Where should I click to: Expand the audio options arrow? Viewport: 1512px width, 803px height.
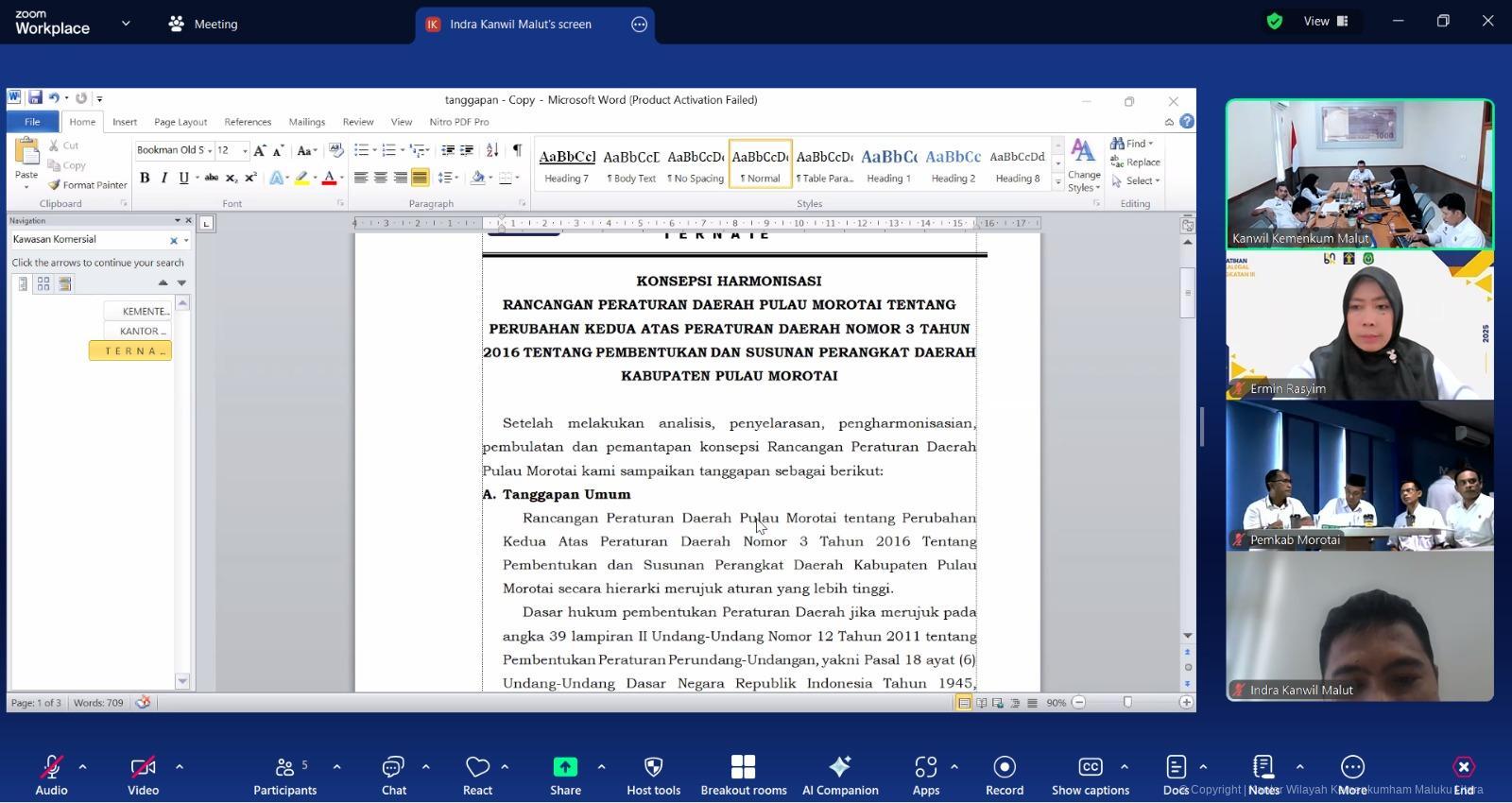83,766
